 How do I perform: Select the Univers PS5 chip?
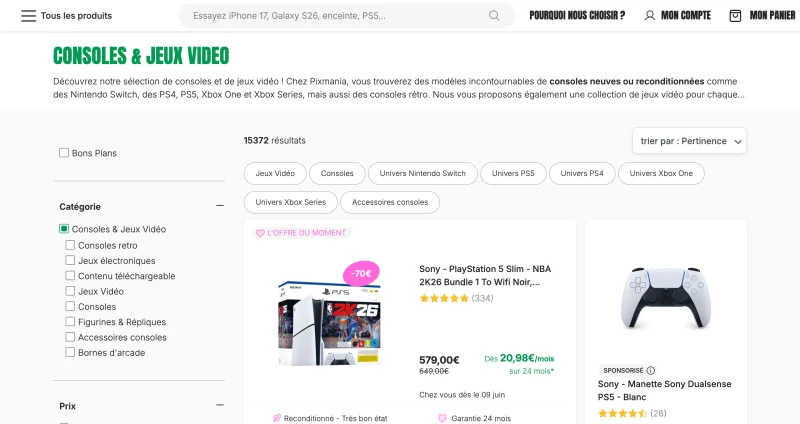coord(513,173)
